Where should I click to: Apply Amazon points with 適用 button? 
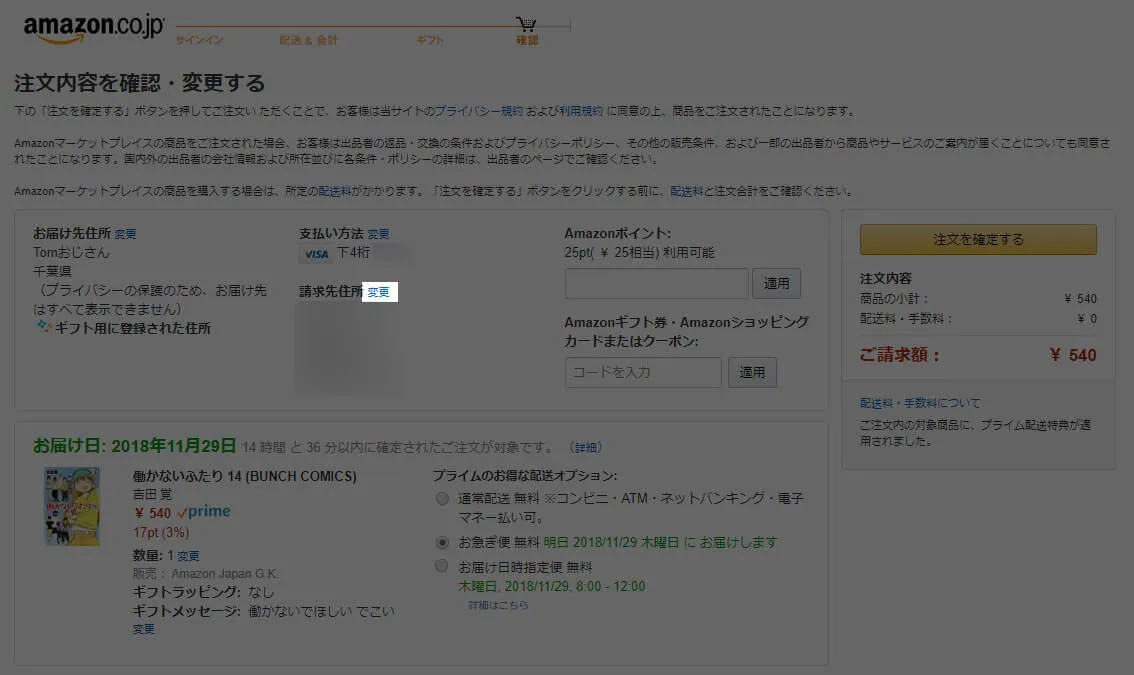tap(776, 284)
